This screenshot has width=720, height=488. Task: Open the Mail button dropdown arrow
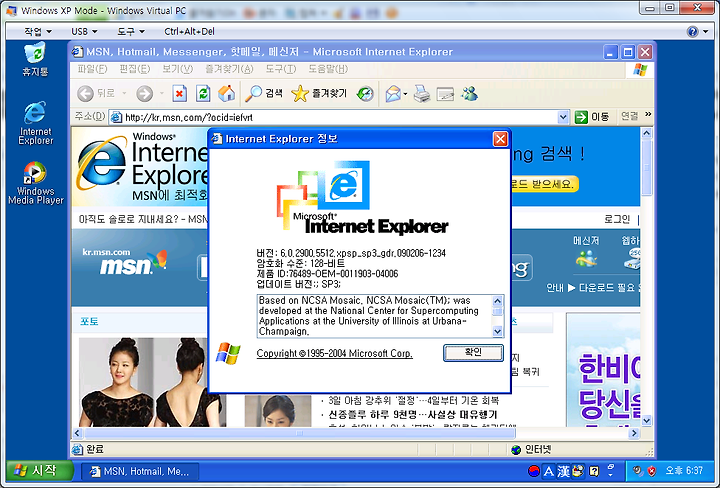tap(405, 94)
